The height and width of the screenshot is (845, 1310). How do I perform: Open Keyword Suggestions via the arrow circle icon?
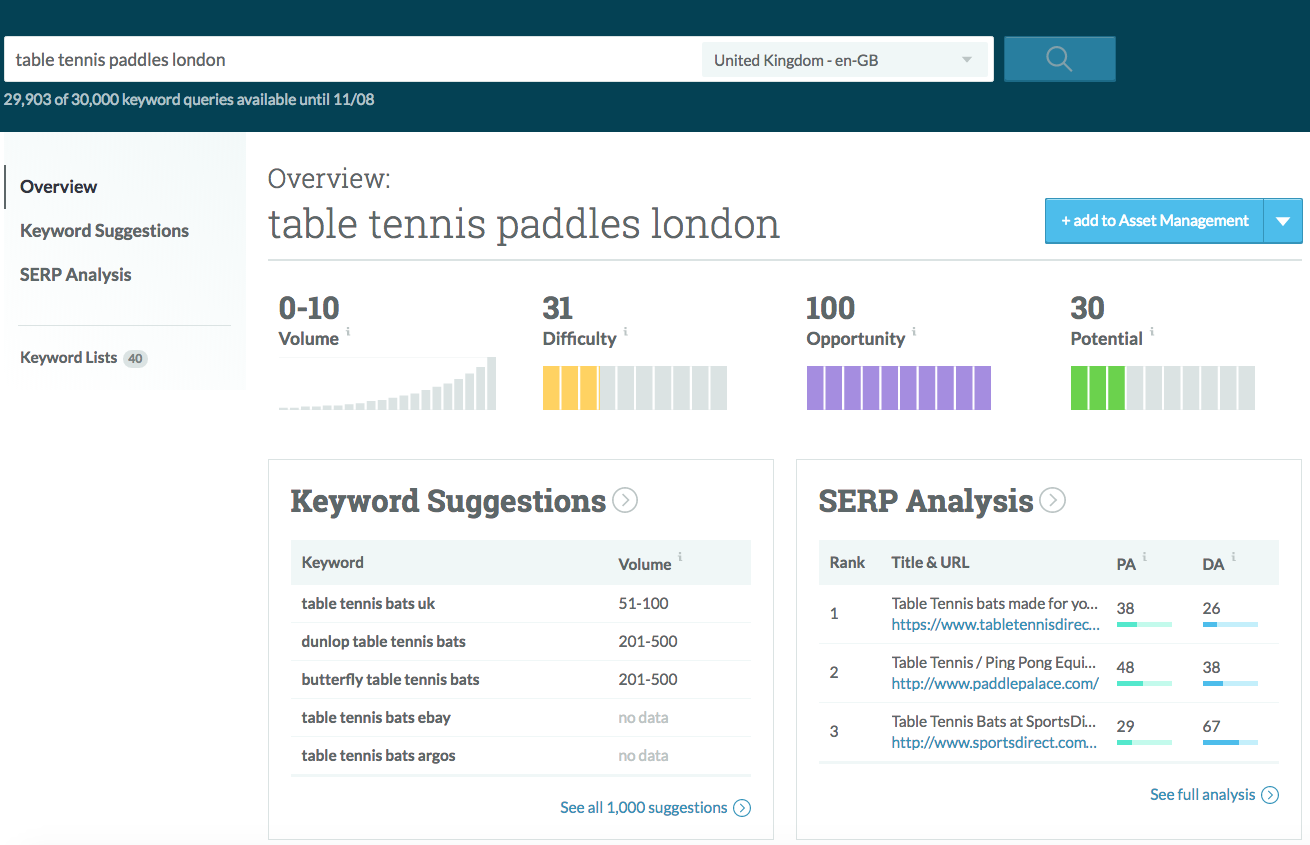625,500
